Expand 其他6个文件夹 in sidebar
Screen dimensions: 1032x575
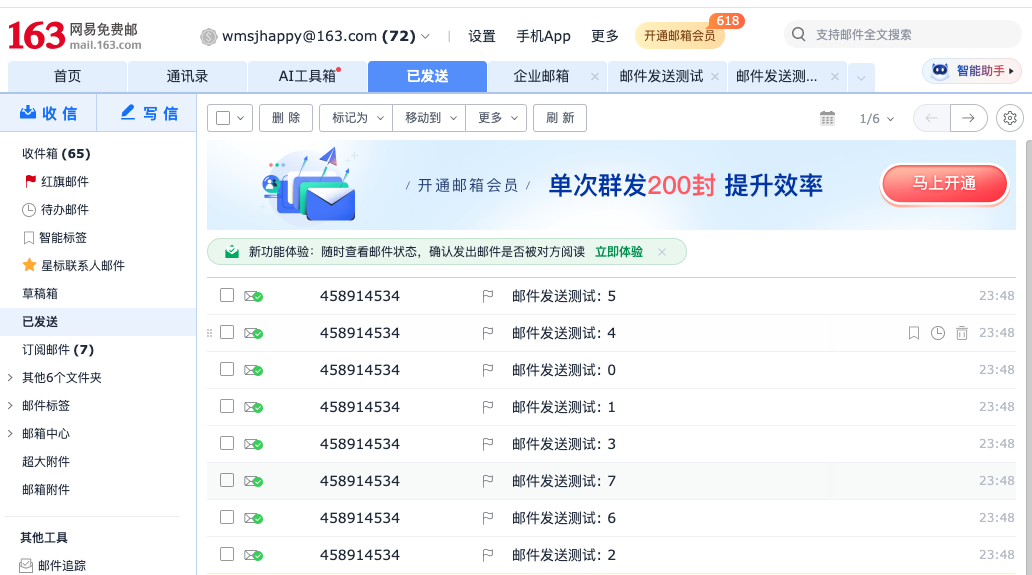61,378
